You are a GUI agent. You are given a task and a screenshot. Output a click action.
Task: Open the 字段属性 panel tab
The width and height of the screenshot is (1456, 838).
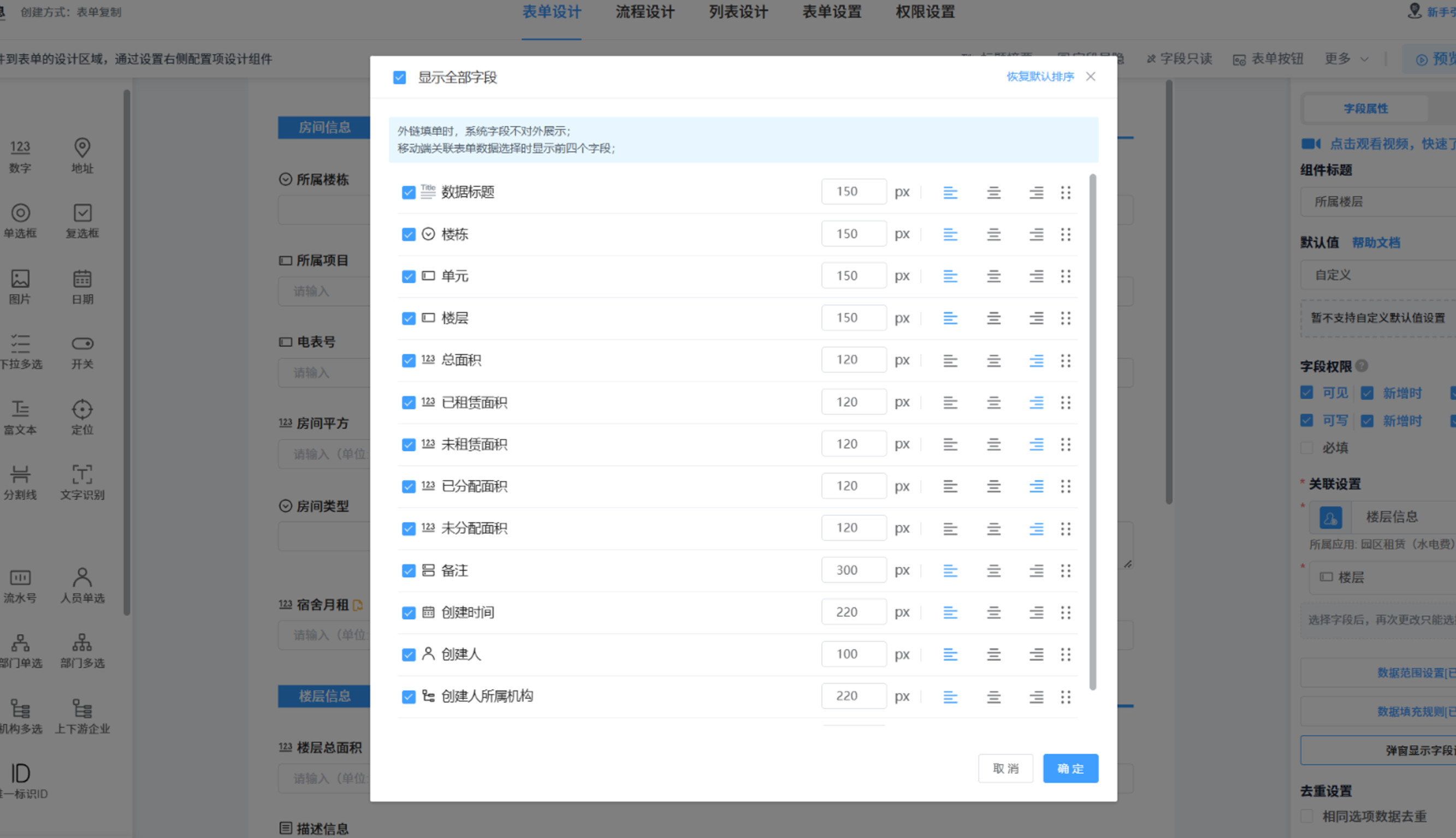point(1366,108)
